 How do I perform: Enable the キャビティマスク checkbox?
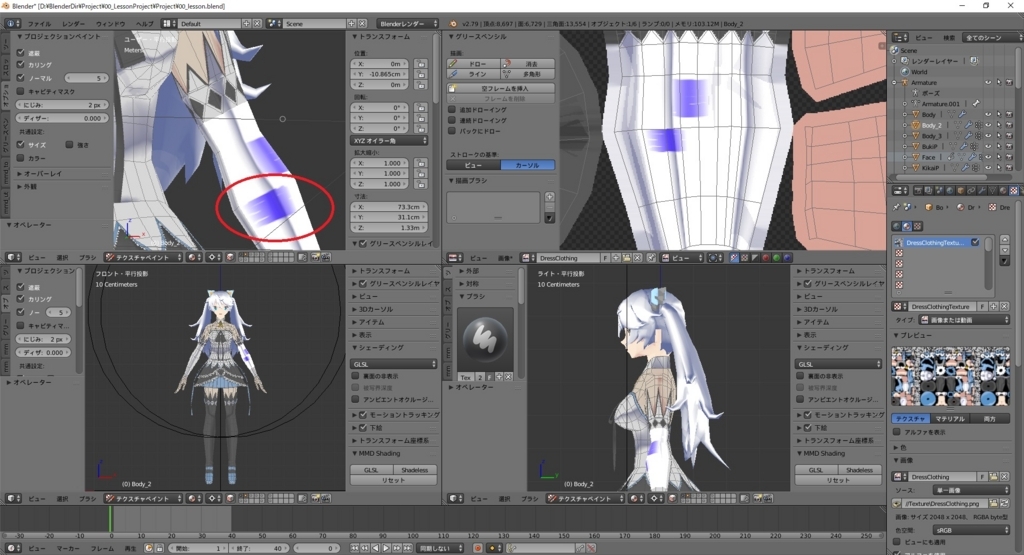[x=21, y=91]
